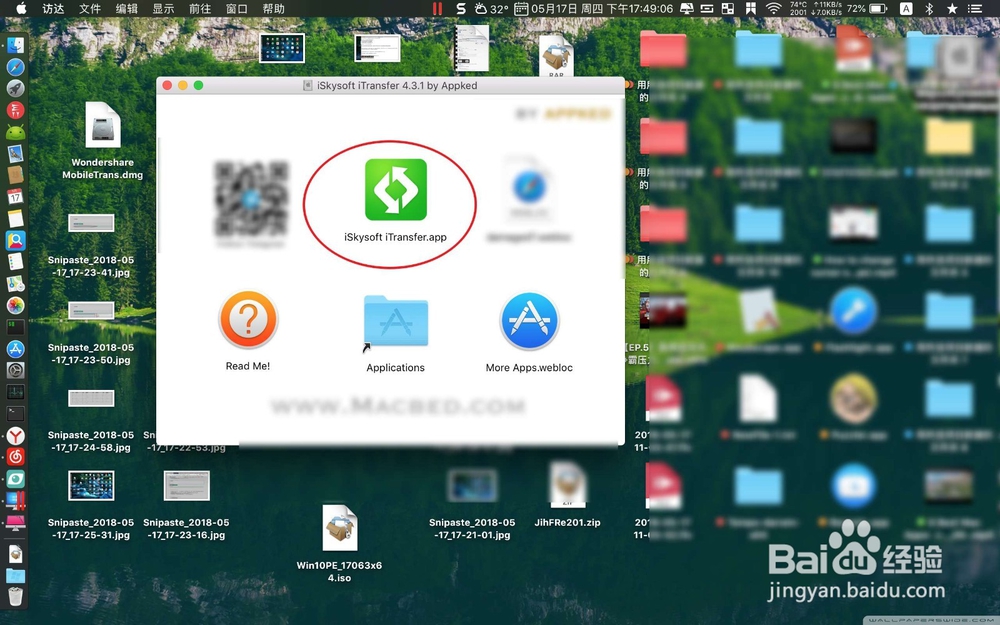The height and width of the screenshot is (625, 1000).
Task: Open iSkysoft iTransfer.app icon
Action: pyautogui.click(x=395, y=189)
